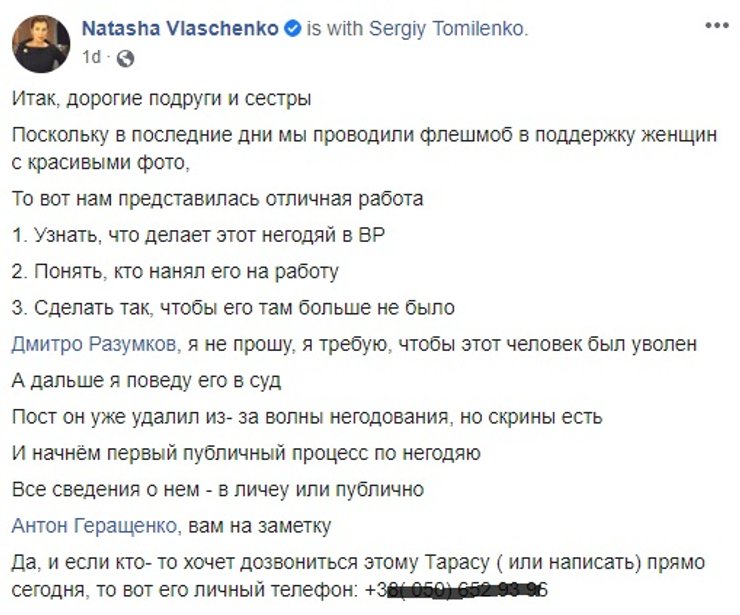The height and width of the screenshot is (615, 740).
Task: Select list item 2 starting with 'Понять'
Action: (178, 271)
